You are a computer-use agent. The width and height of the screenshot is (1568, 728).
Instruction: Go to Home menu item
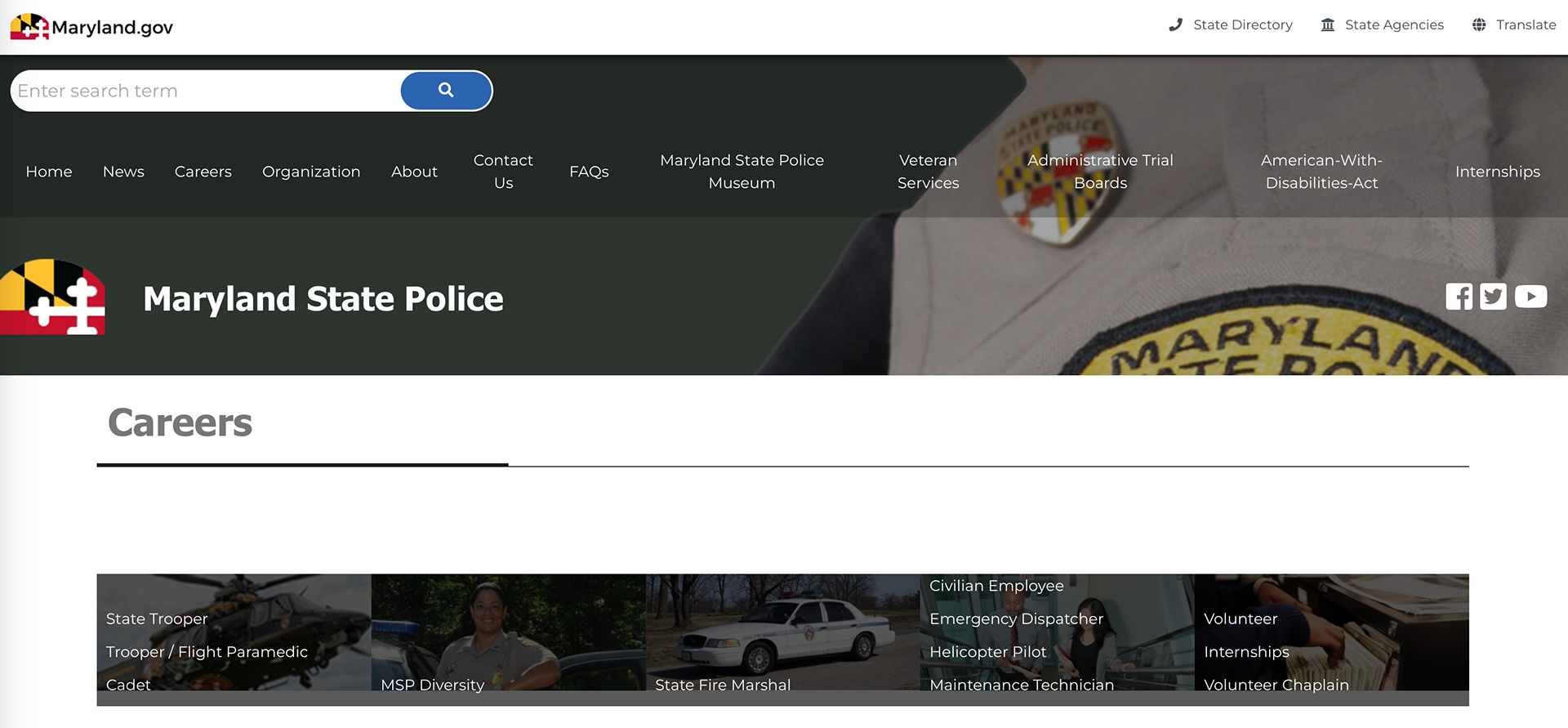pyautogui.click(x=49, y=172)
